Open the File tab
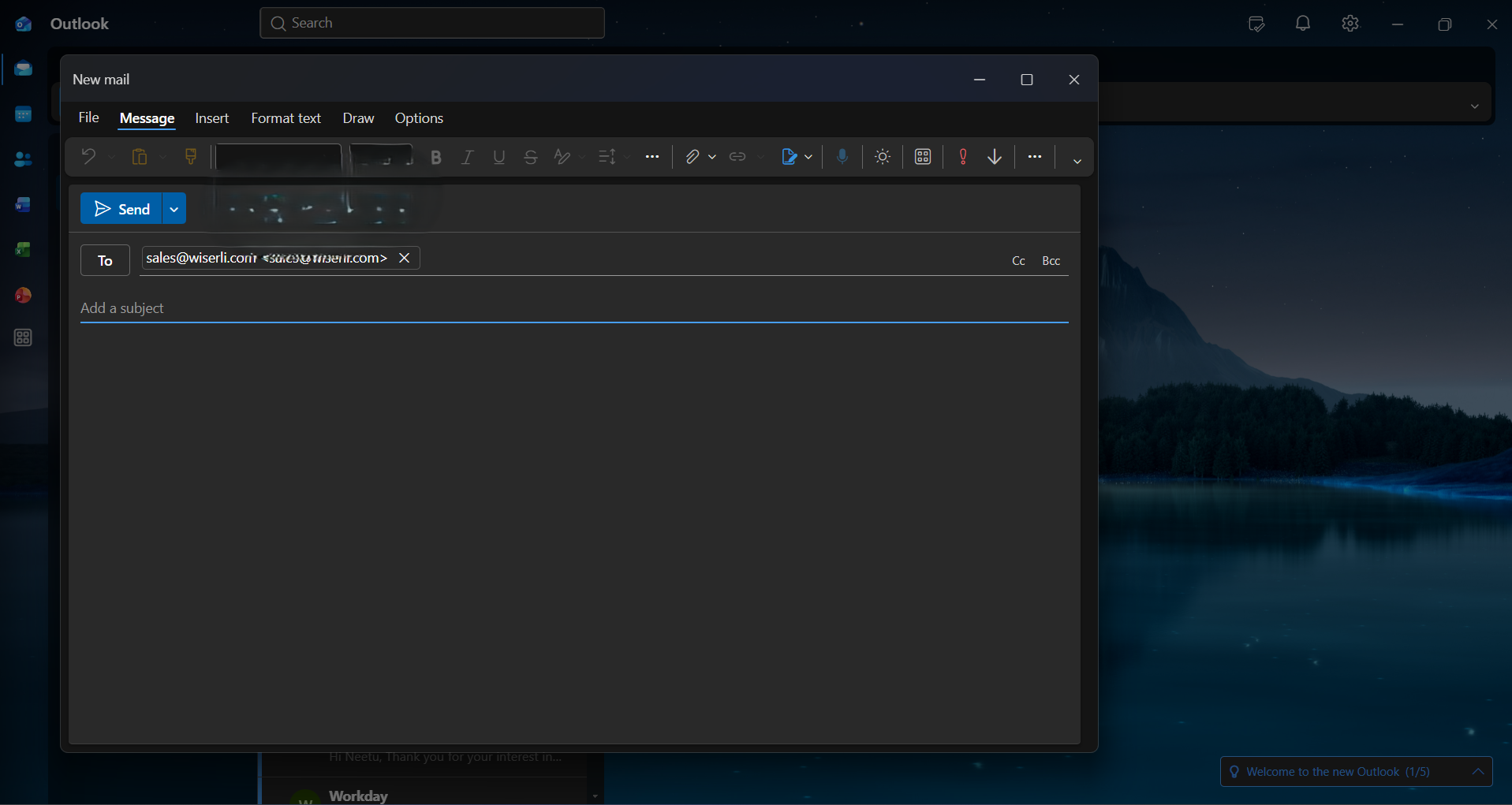Screen dimensions: 1512x805 click(88, 117)
